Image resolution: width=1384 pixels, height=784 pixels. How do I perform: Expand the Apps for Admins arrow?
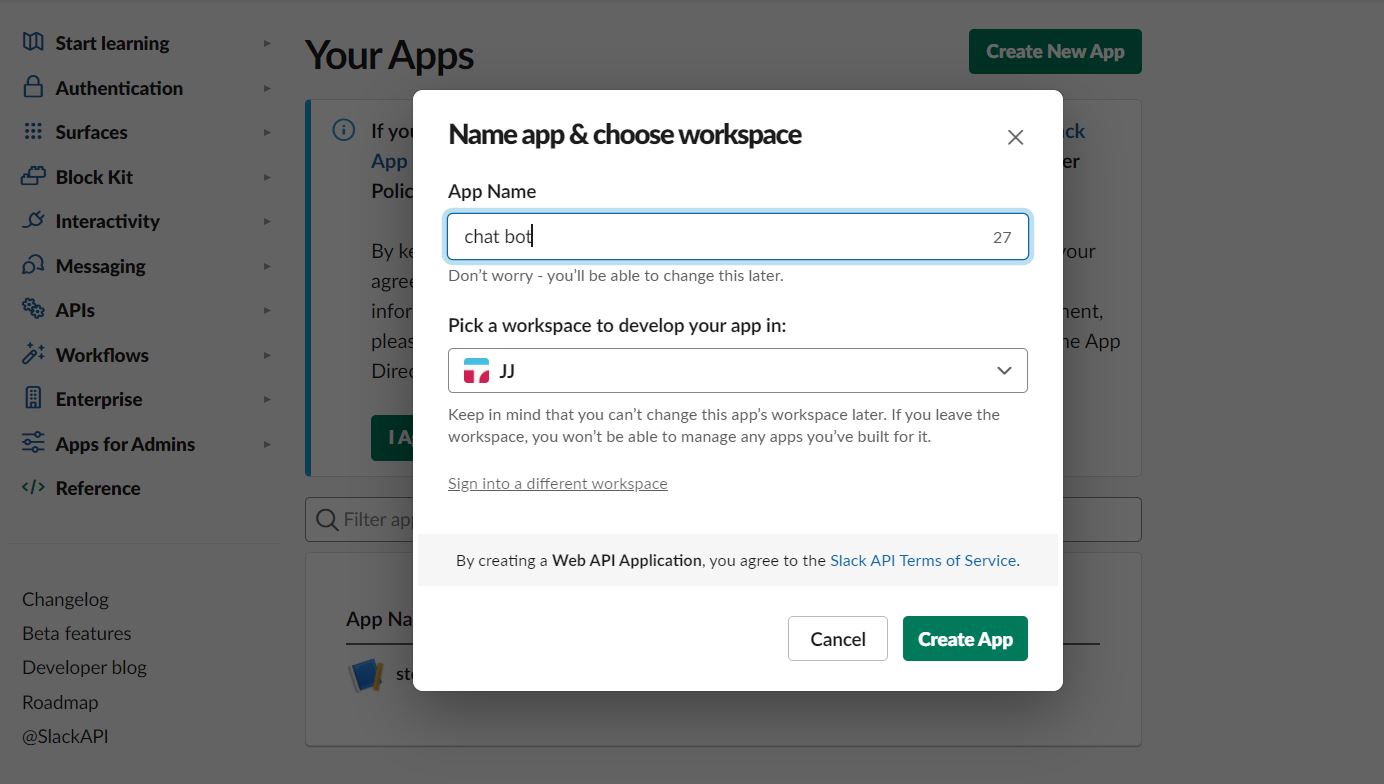pos(267,444)
